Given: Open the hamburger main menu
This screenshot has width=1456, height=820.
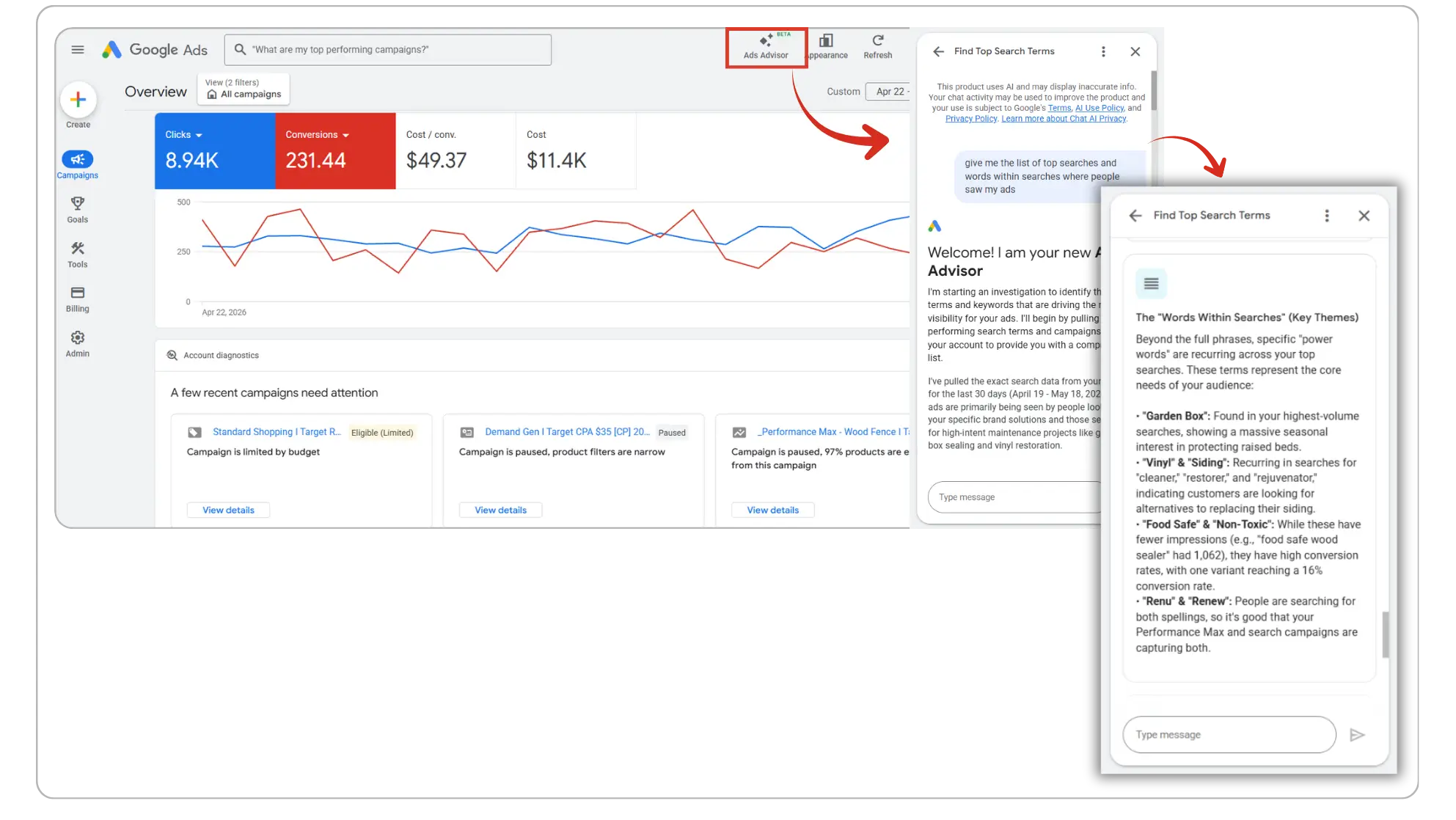Looking at the screenshot, I should (x=78, y=50).
